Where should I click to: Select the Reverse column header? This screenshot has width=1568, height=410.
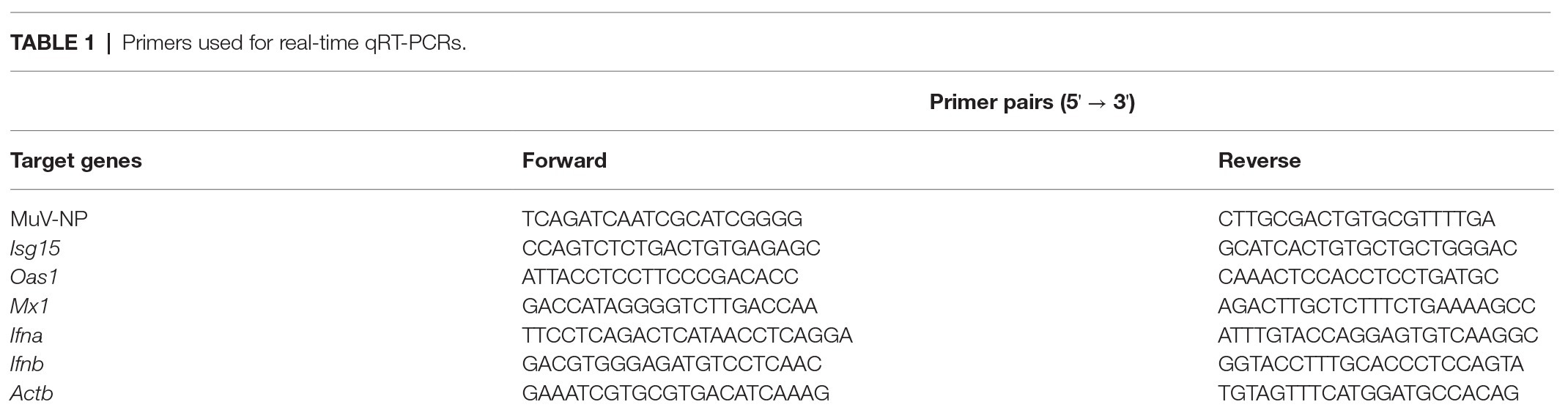1260,160
